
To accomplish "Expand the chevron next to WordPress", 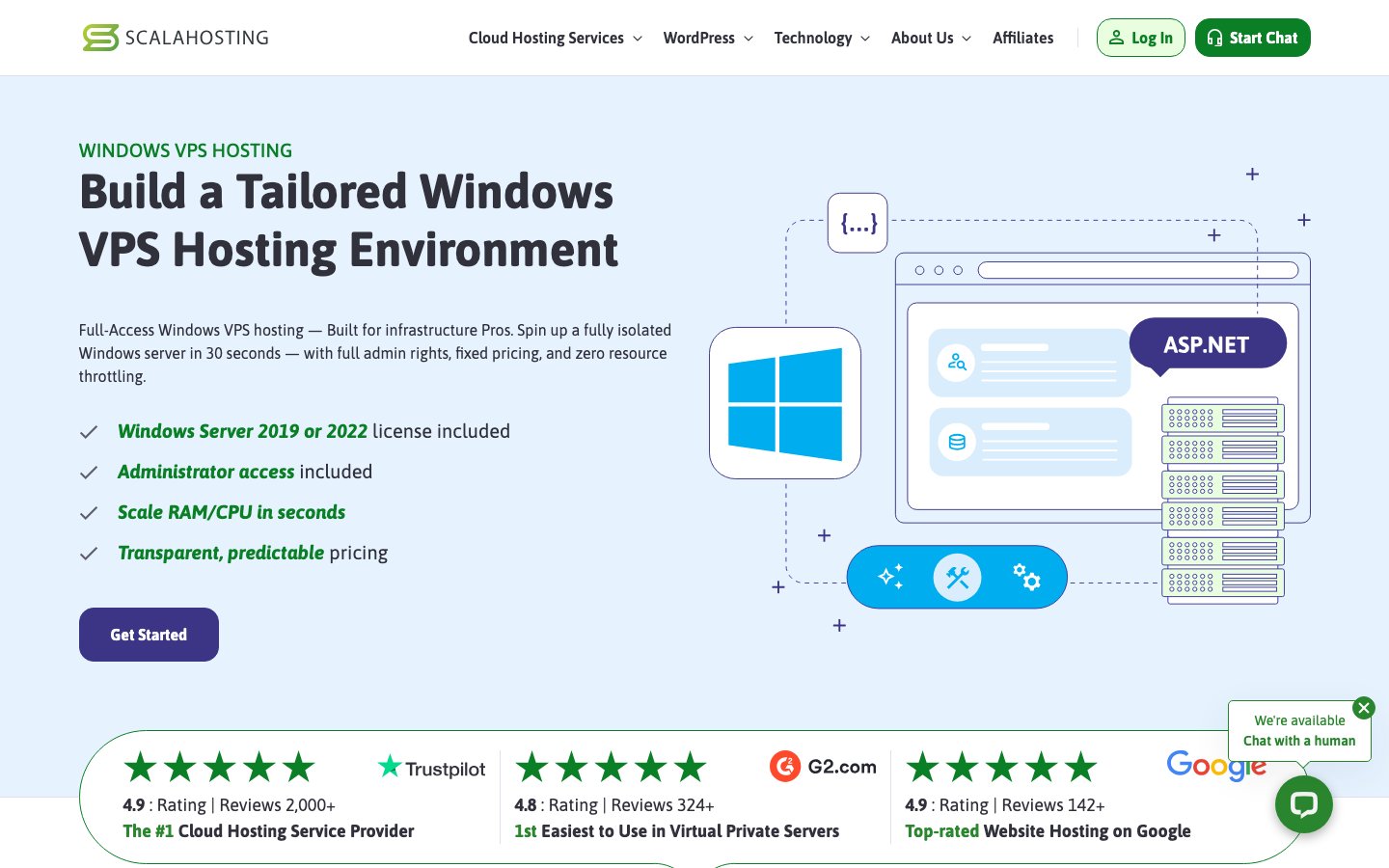I will coord(748,39).
